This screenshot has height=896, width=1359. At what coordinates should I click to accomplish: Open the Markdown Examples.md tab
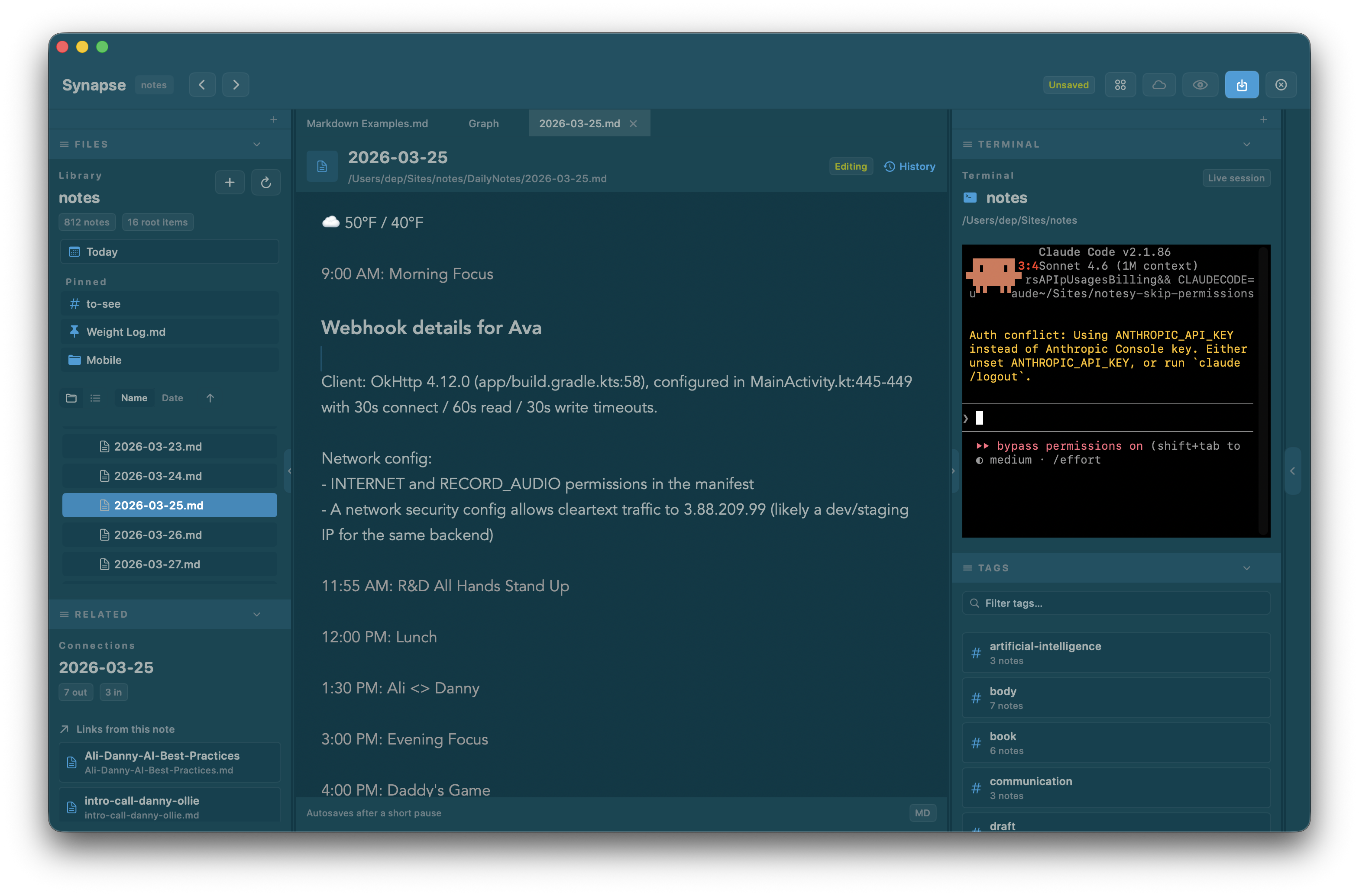[367, 123]
